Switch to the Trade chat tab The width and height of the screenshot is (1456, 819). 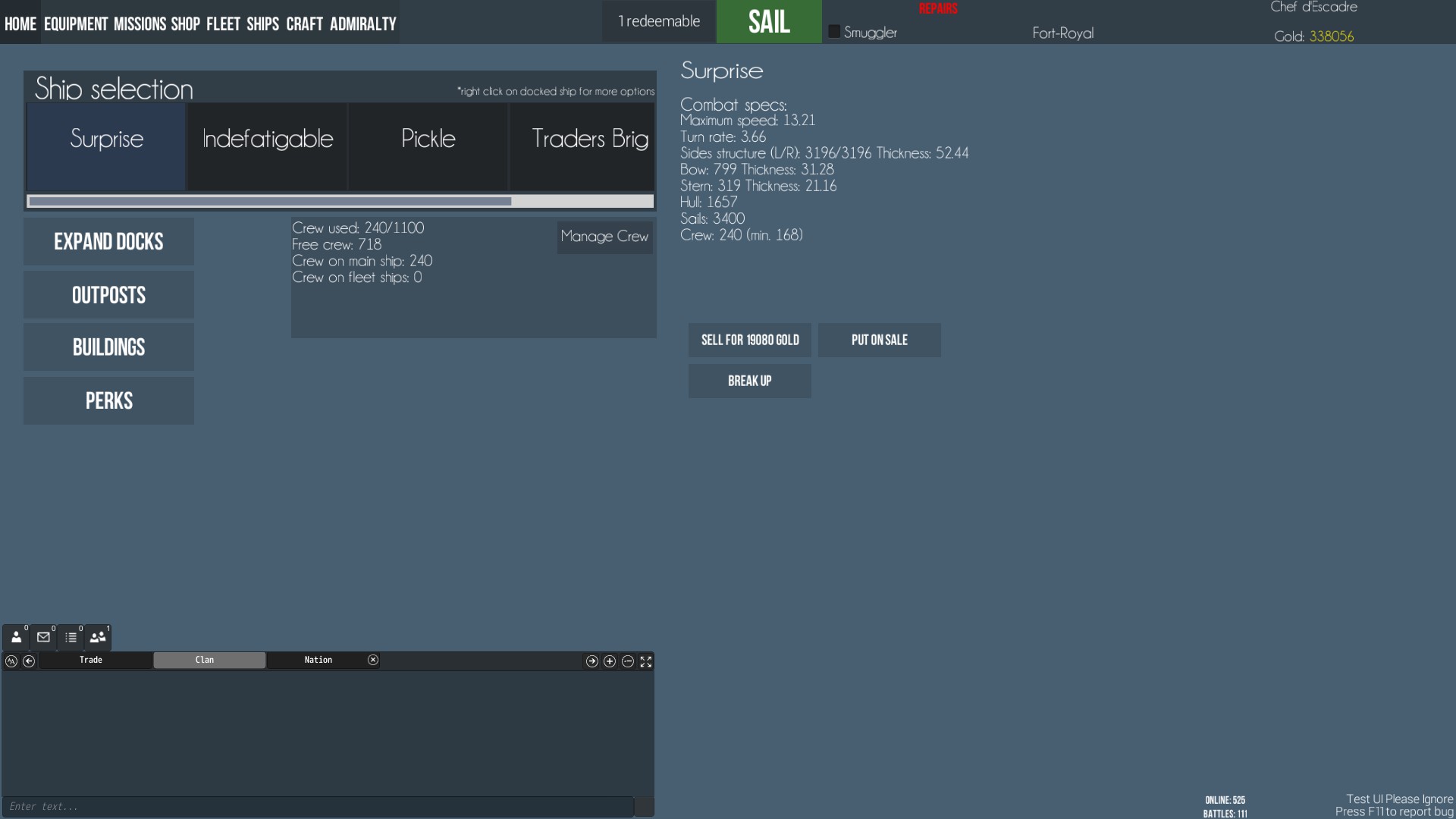point(91,660)
